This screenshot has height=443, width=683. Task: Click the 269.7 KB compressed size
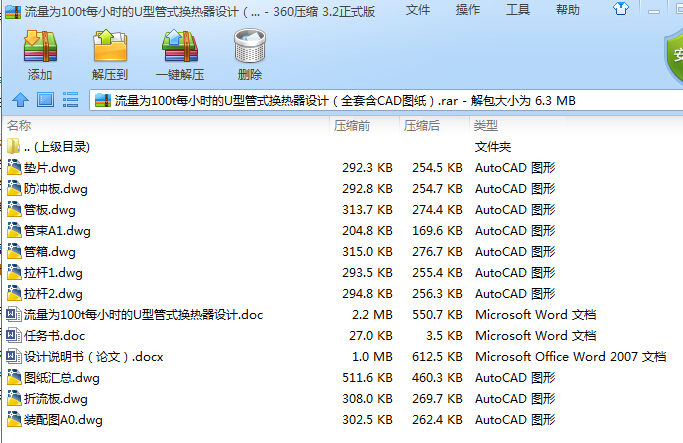(437, 399)
